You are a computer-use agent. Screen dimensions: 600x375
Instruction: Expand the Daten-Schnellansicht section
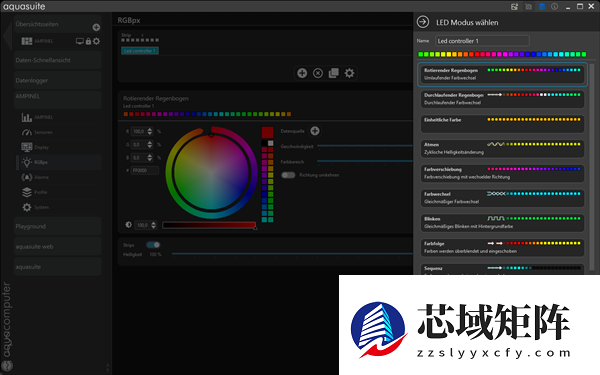pyautogui.click(x=57, y=60)
